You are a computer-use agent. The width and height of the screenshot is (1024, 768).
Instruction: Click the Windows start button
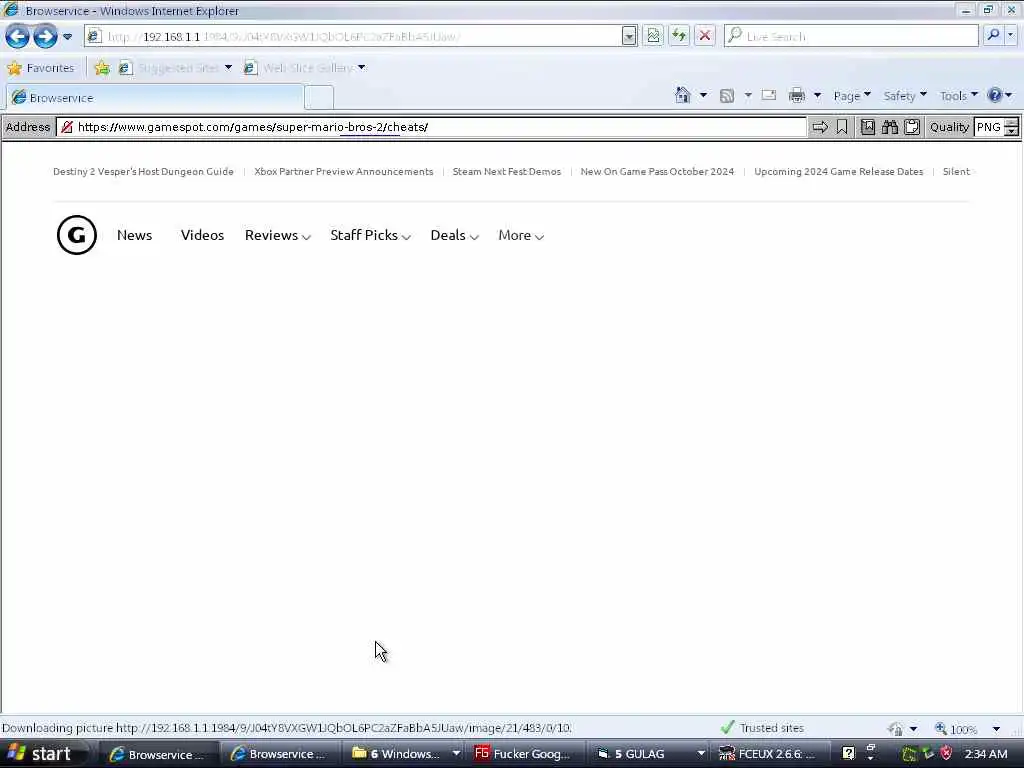point(42,754)
